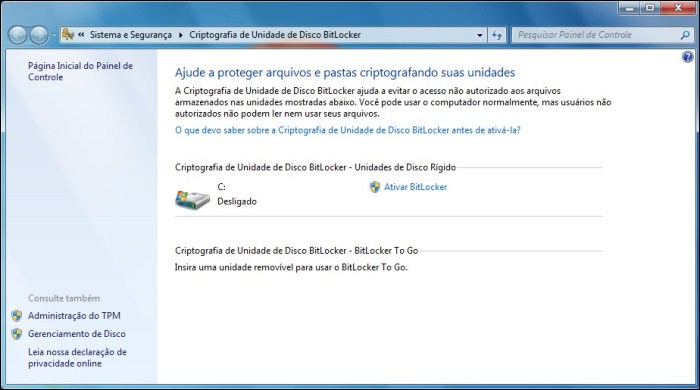
Task: Click the Forward navigation arrow button
Action: 39,35
